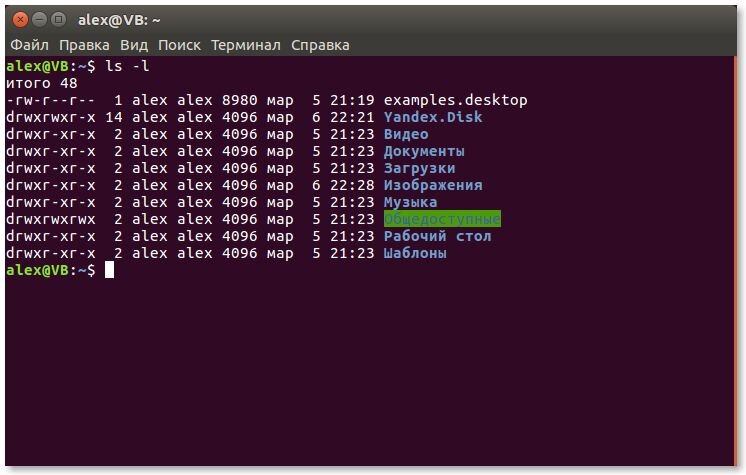Click the 8980 file size value

click(240, 100)
